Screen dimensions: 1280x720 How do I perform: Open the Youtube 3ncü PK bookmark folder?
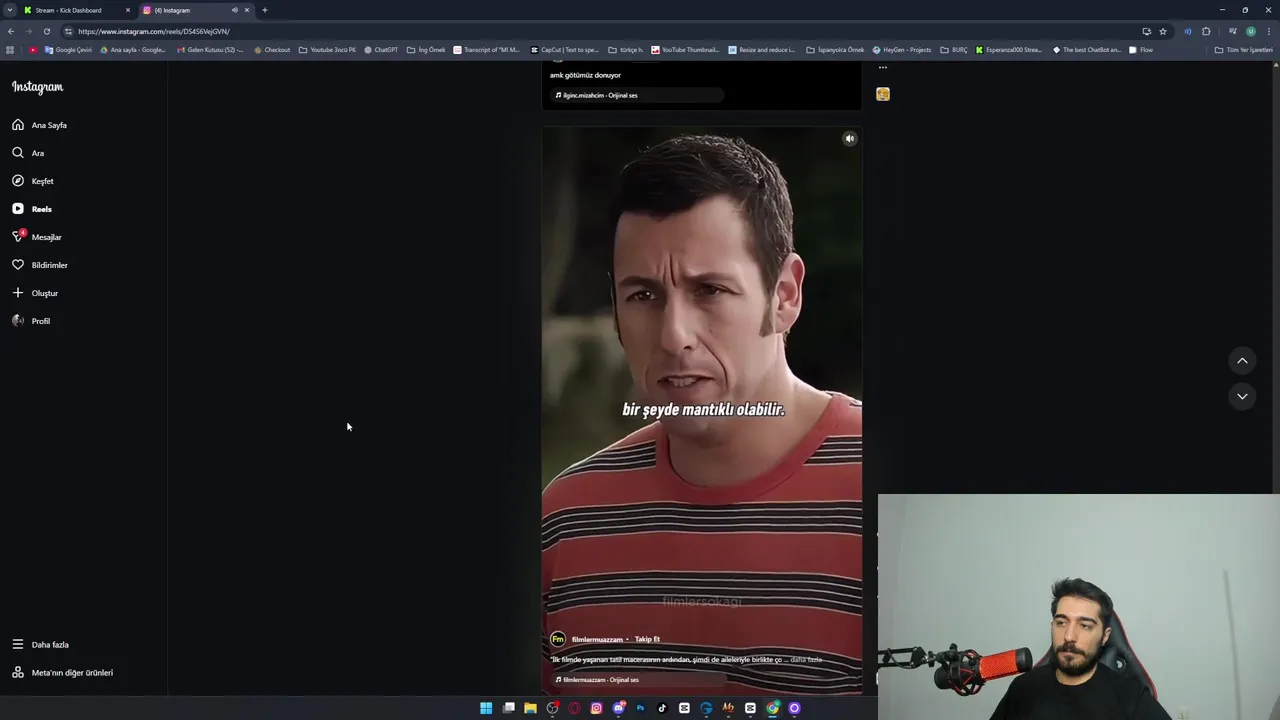pos(327,50)
